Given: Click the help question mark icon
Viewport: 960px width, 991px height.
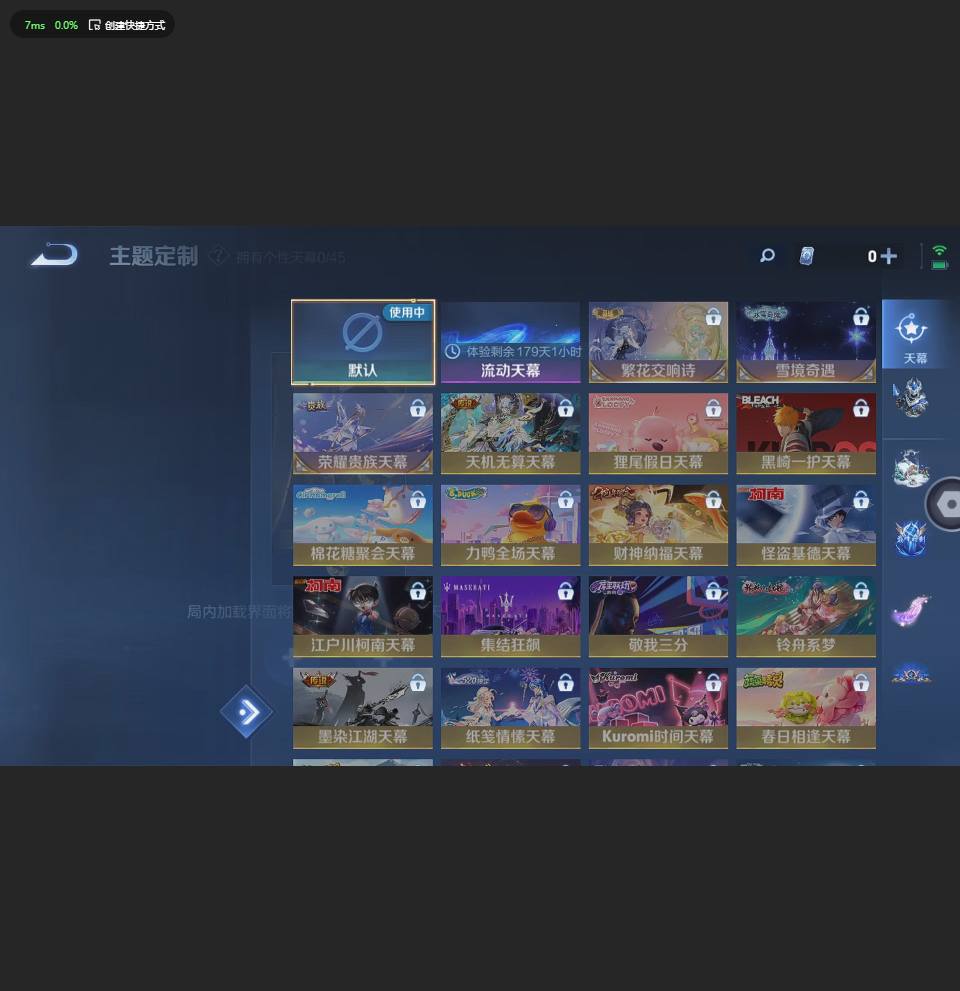Looking at the screenshot, I should click(x=218, y=255).
